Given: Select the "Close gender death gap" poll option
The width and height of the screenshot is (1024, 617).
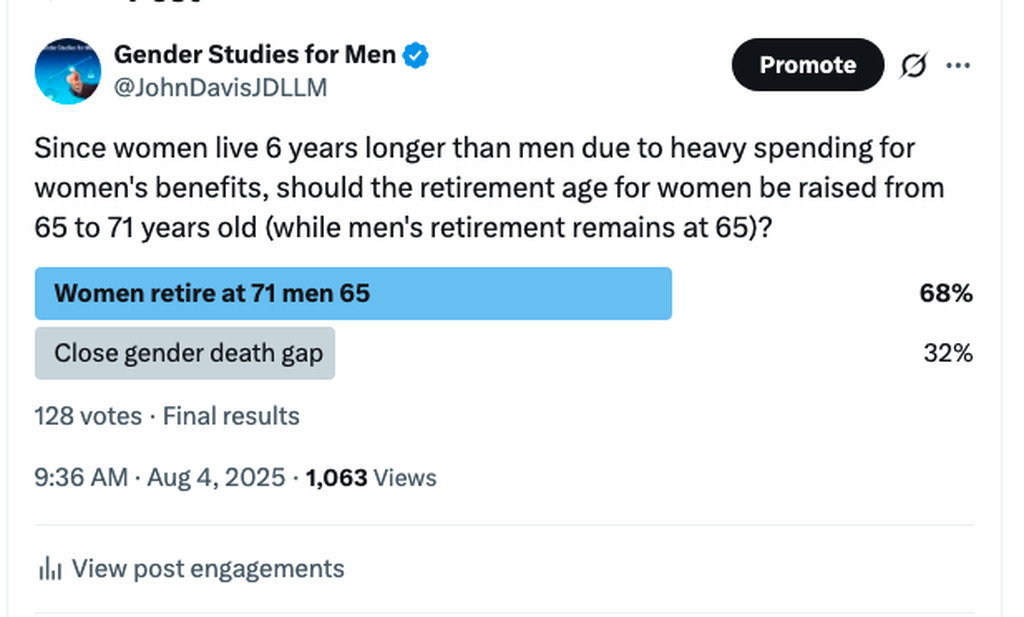Looking at the screenshot, I should point(185,353).
